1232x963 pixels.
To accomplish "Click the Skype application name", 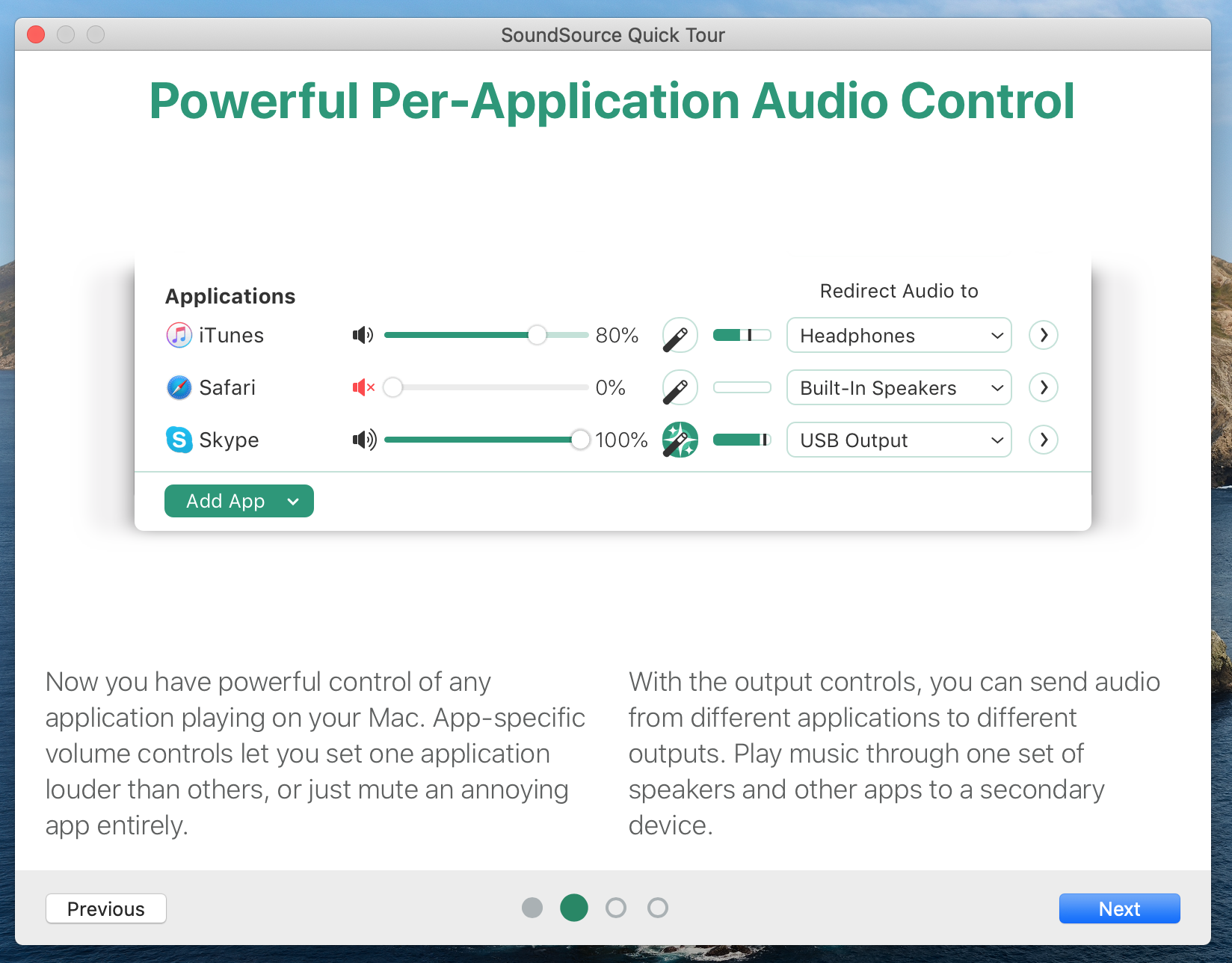I will click(x=229, y=440).
